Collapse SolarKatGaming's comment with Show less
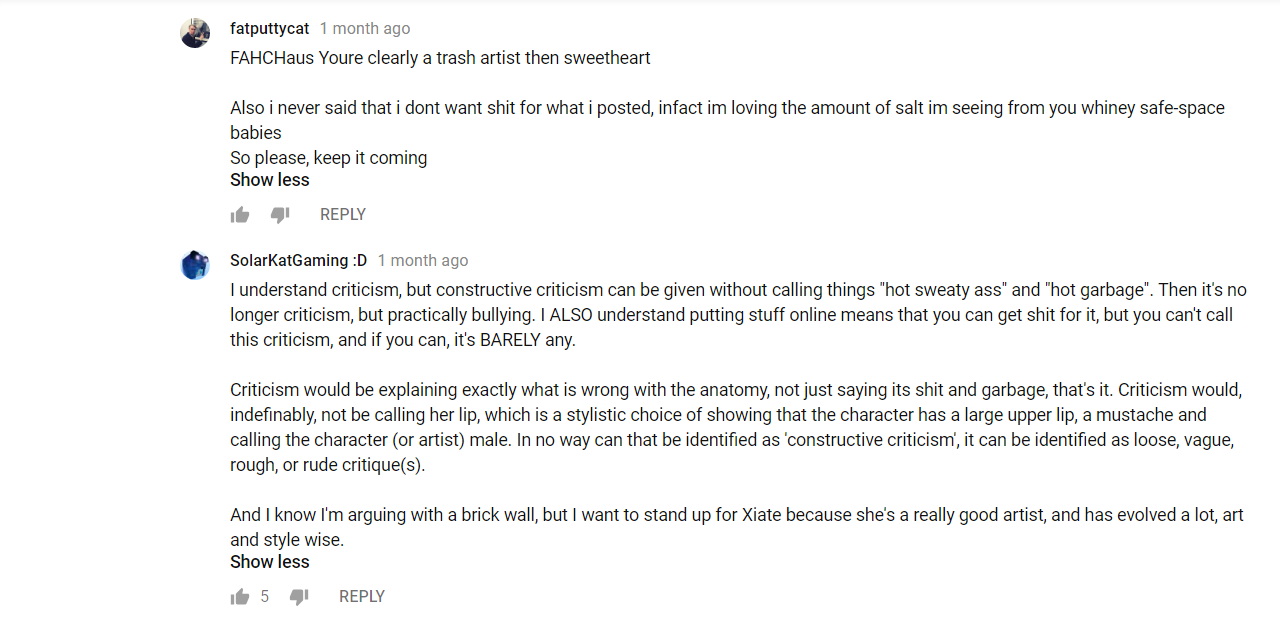 [270, 562]
